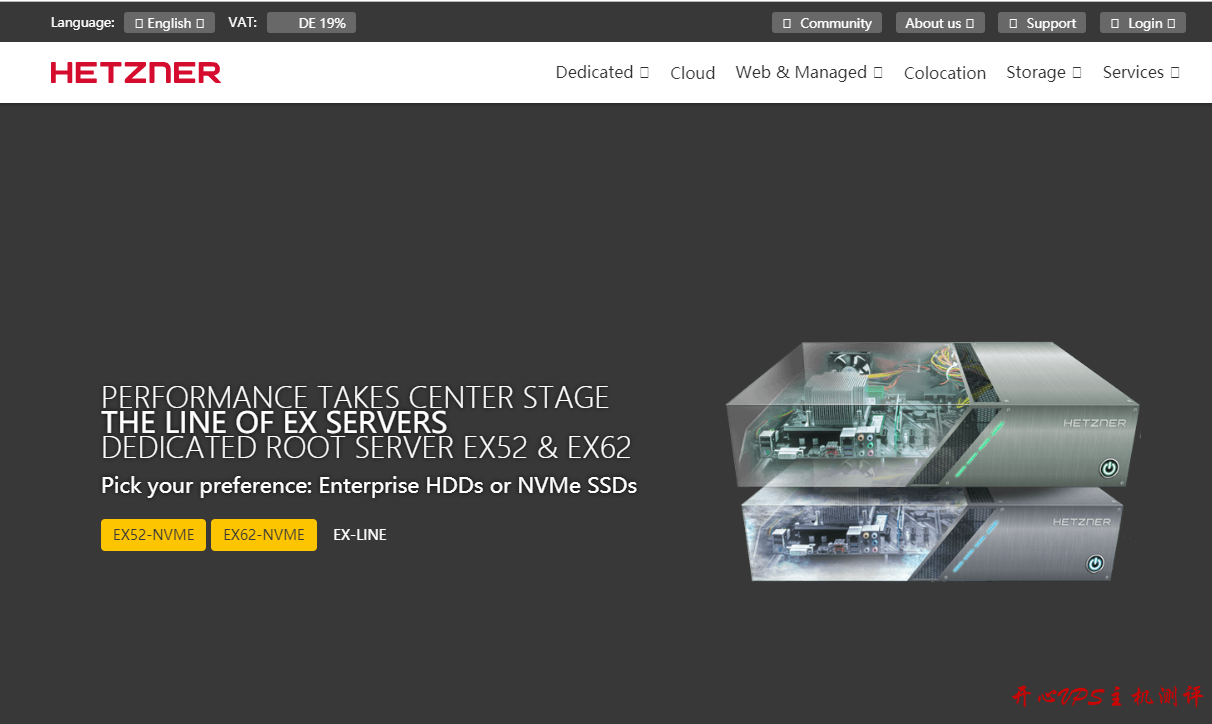Screen dimensions: 1212x724
Task: Click power icon on the lower server
Action: pos(1095,564)
